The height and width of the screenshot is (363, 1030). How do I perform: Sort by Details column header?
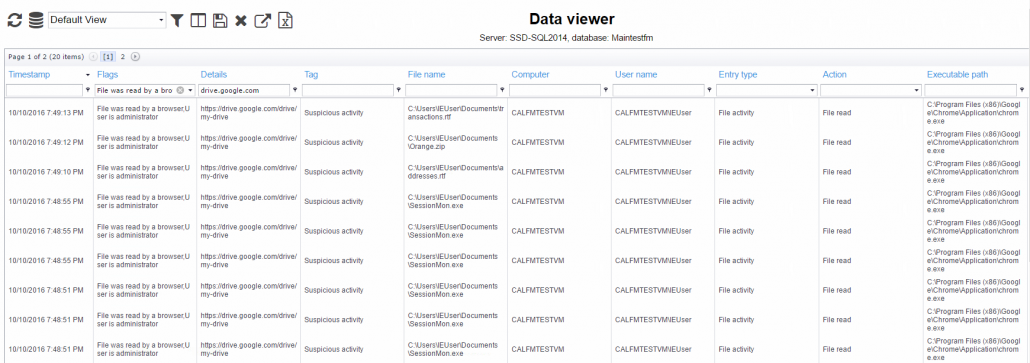click(213, 75)
